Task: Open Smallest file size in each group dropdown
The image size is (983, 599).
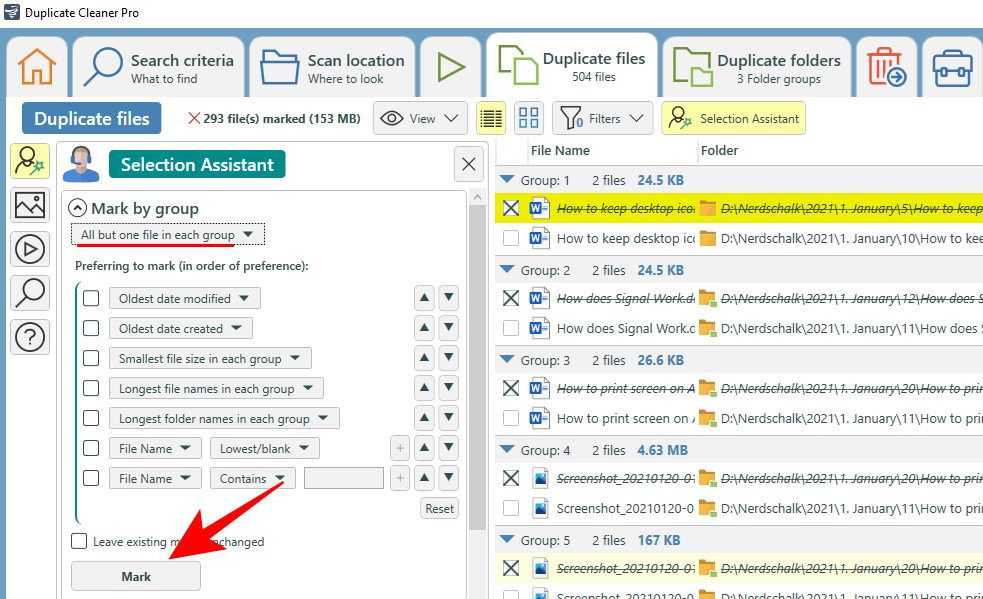Action: 210,359
